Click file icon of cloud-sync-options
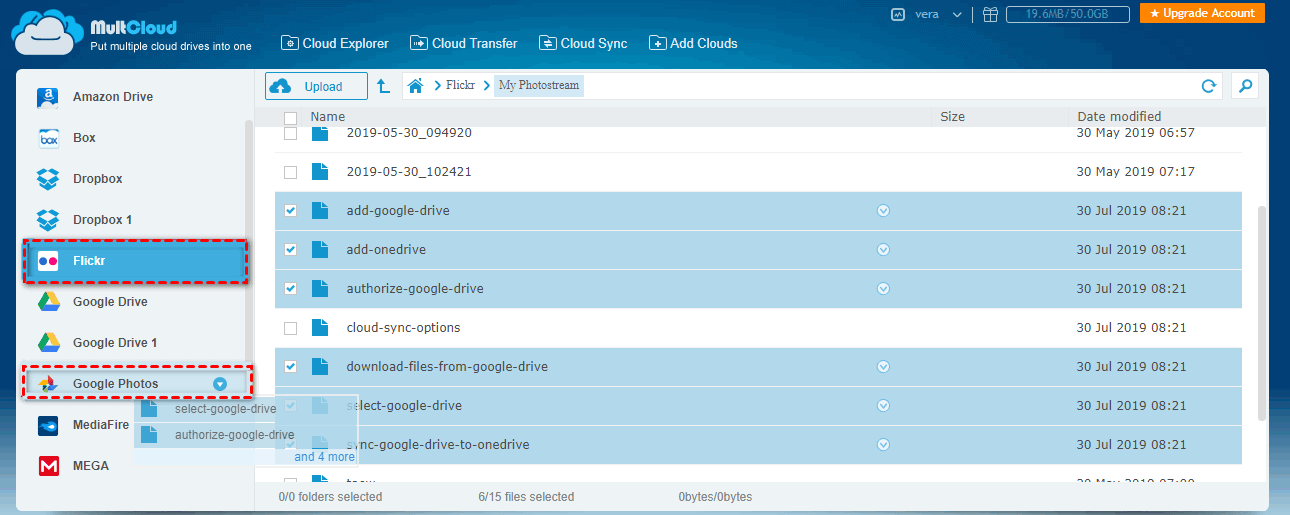The width and height of the screenshot is (1290, 515). [319, 328]
